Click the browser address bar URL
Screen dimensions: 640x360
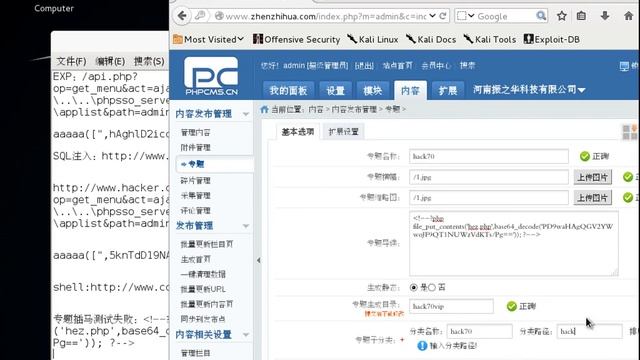pos(326,16)
